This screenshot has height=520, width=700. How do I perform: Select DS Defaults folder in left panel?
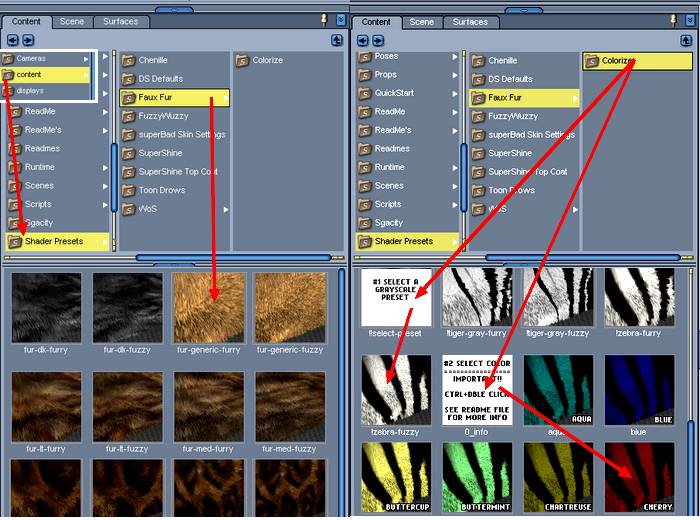point(175,79)
